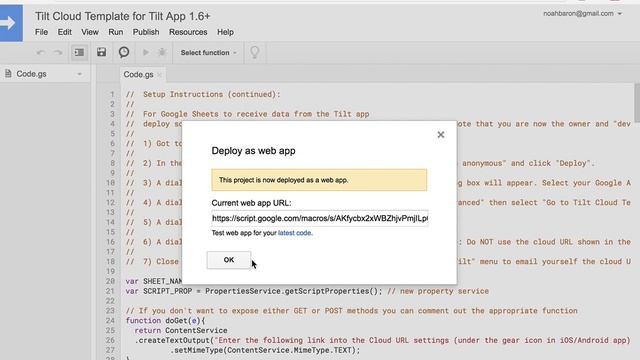This screenshot has width=640, height=360.
Task: Toggle the indent lines toolbar icon
Action: click(79, 52)
